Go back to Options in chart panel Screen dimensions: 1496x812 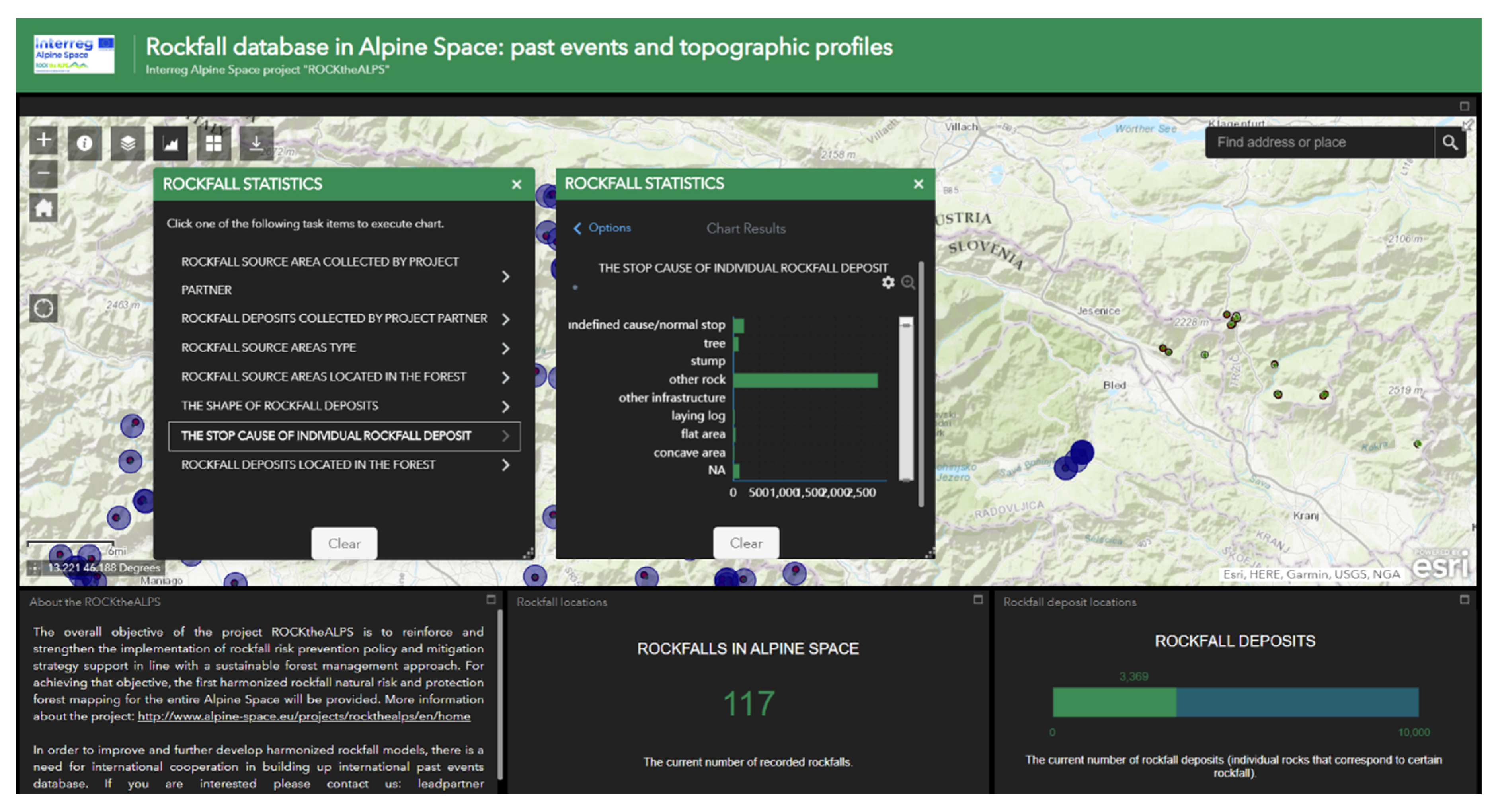click(x=602, y=228)
